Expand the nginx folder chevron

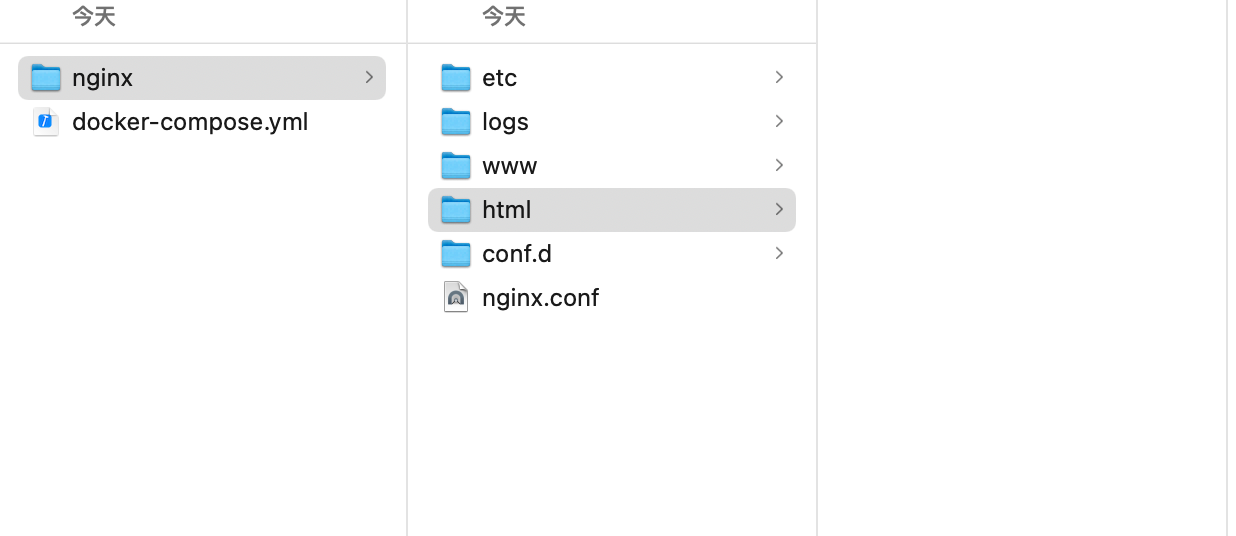click(x=369, y=77)
